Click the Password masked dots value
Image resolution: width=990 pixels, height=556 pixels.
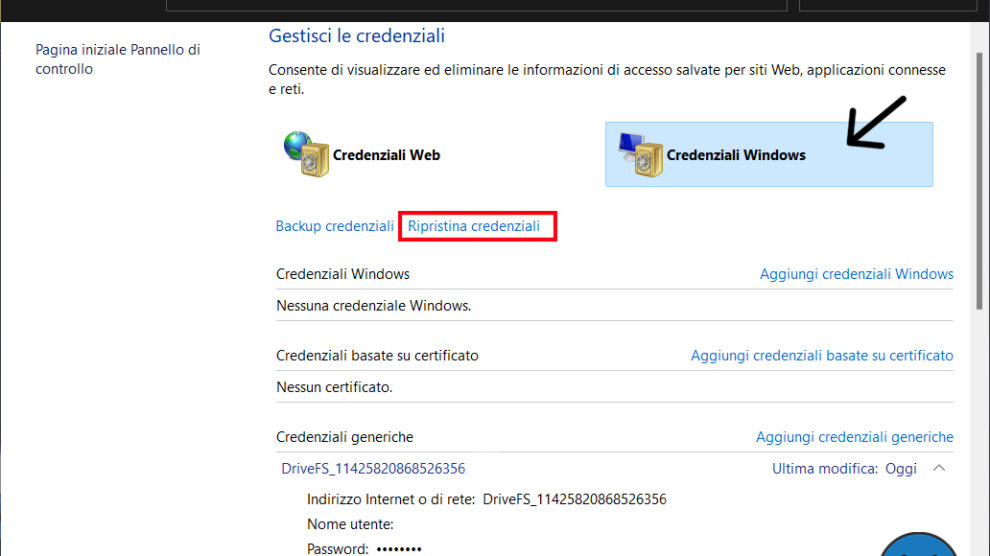[x=399, y=549]
